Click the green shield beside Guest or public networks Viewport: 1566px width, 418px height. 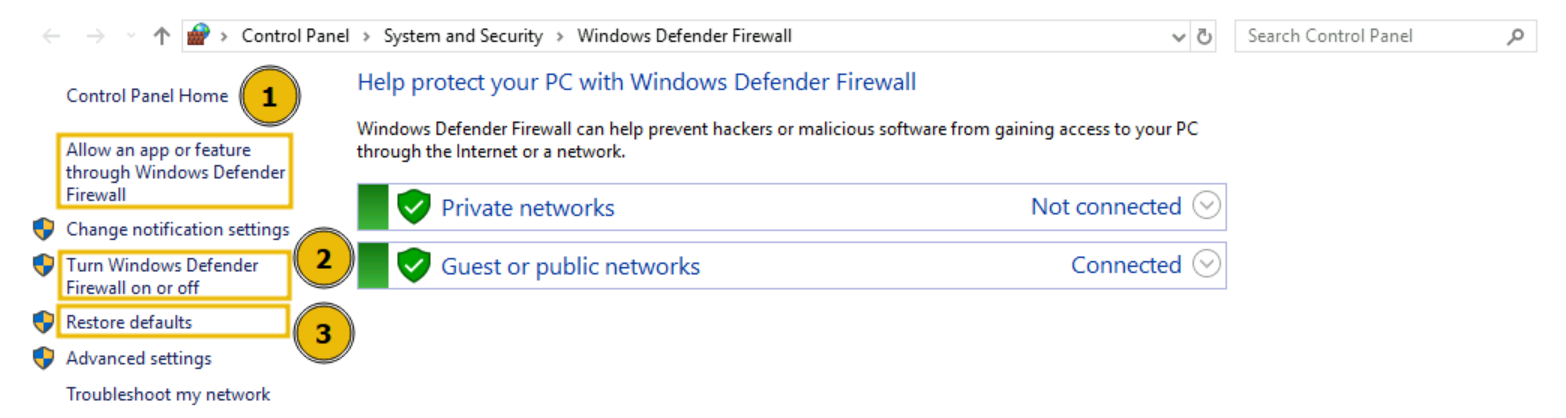click(413, 265)
